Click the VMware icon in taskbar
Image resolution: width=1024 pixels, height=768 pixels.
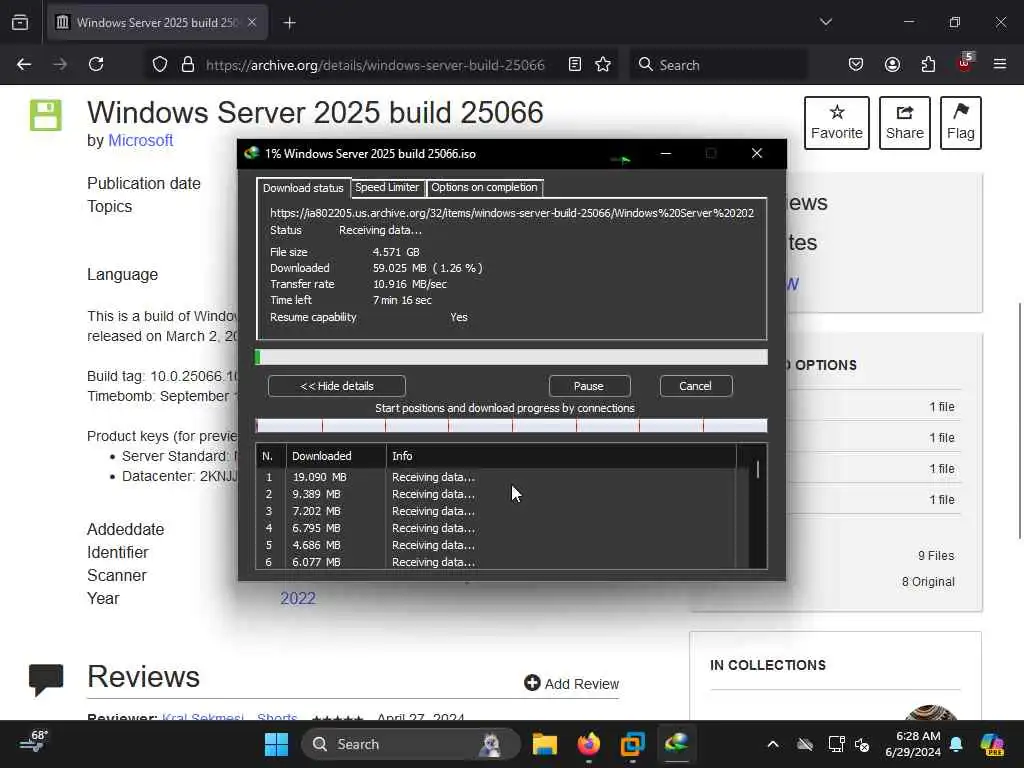(x=632, y=744)
